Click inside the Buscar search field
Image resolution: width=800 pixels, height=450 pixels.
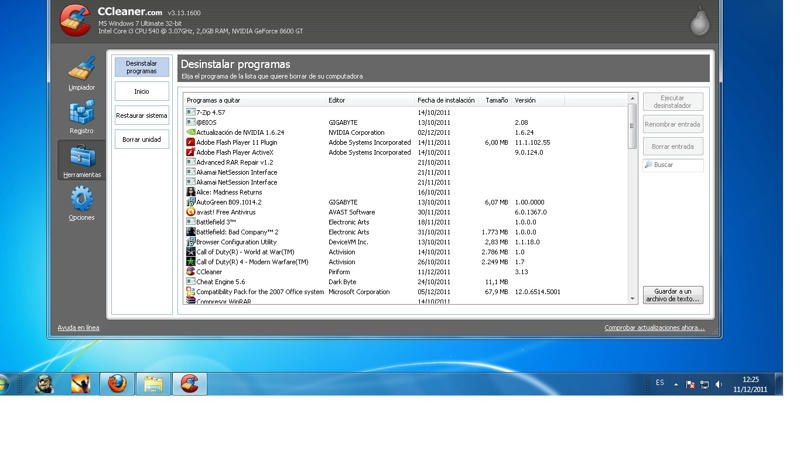(x=672, y=165)
